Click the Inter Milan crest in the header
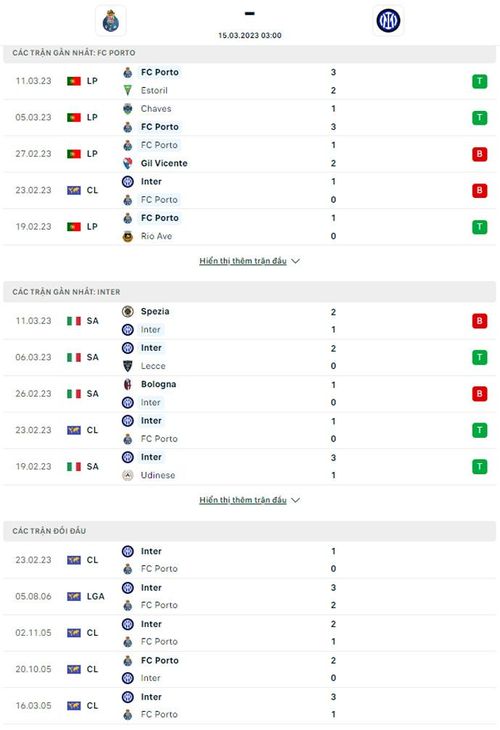Screen dimensions: 500x730 point(388,20)
